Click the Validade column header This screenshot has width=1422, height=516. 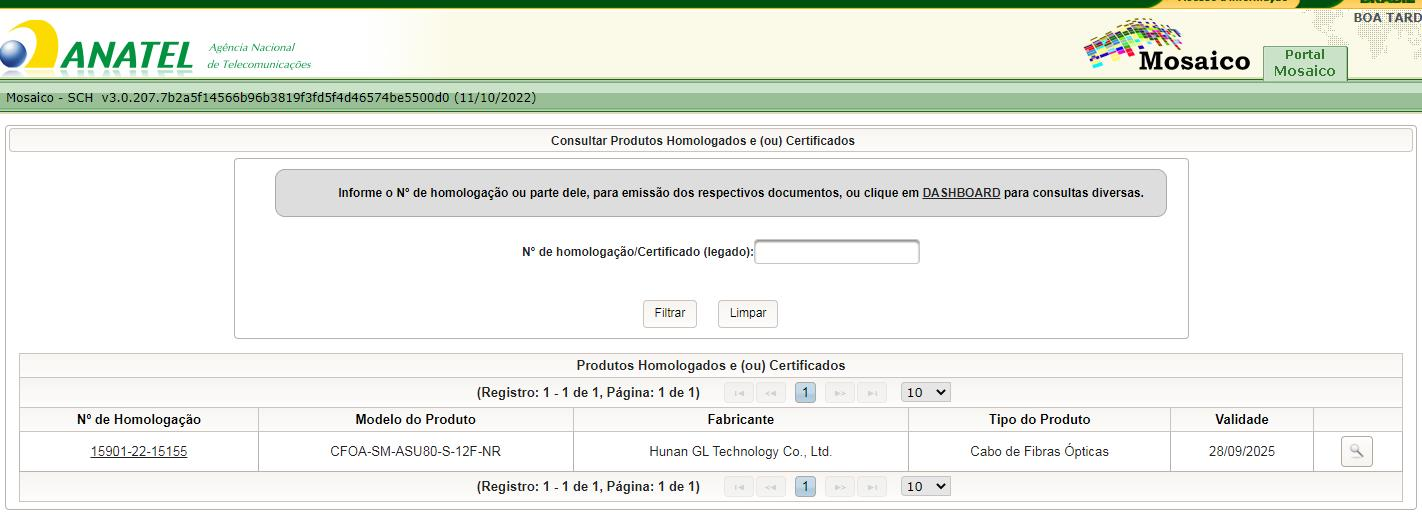coord(1242,420)
